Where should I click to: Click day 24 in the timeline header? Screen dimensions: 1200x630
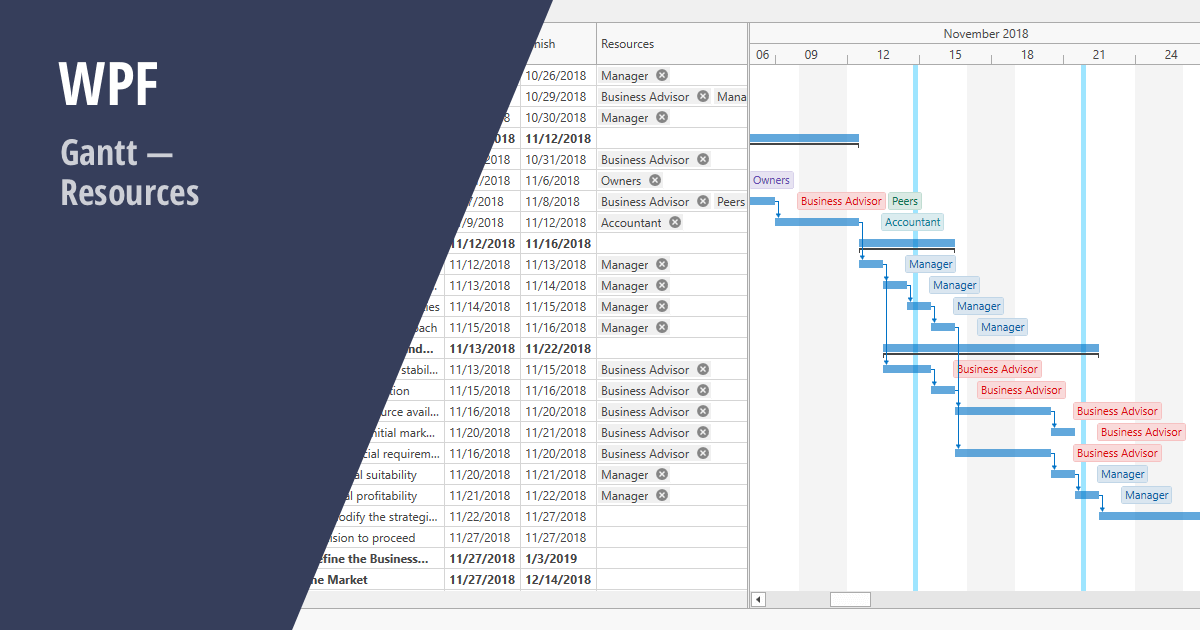click(1171, 55)
